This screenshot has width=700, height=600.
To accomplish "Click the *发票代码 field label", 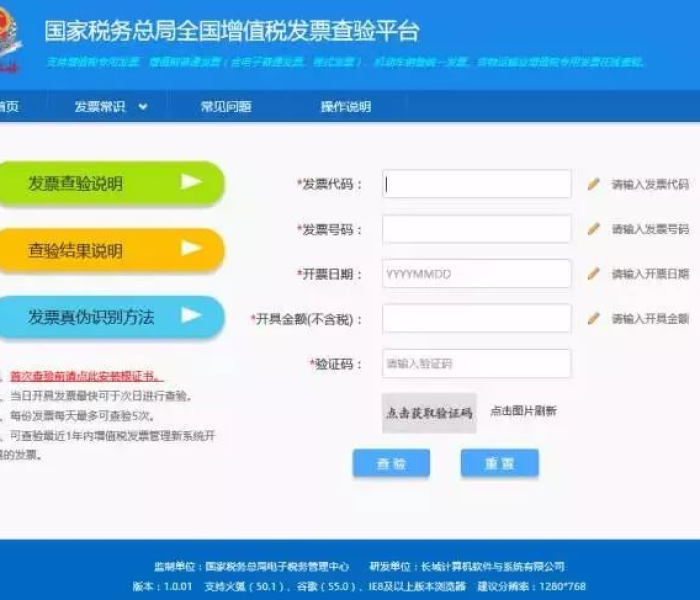I will pyautogui.click(x=329, y=184).
